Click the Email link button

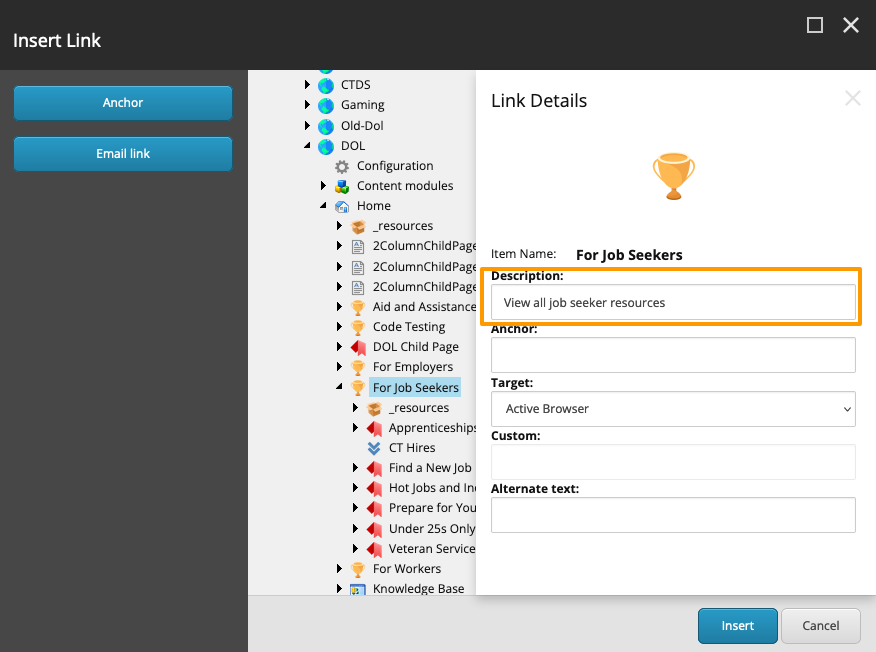click(123, 154)
